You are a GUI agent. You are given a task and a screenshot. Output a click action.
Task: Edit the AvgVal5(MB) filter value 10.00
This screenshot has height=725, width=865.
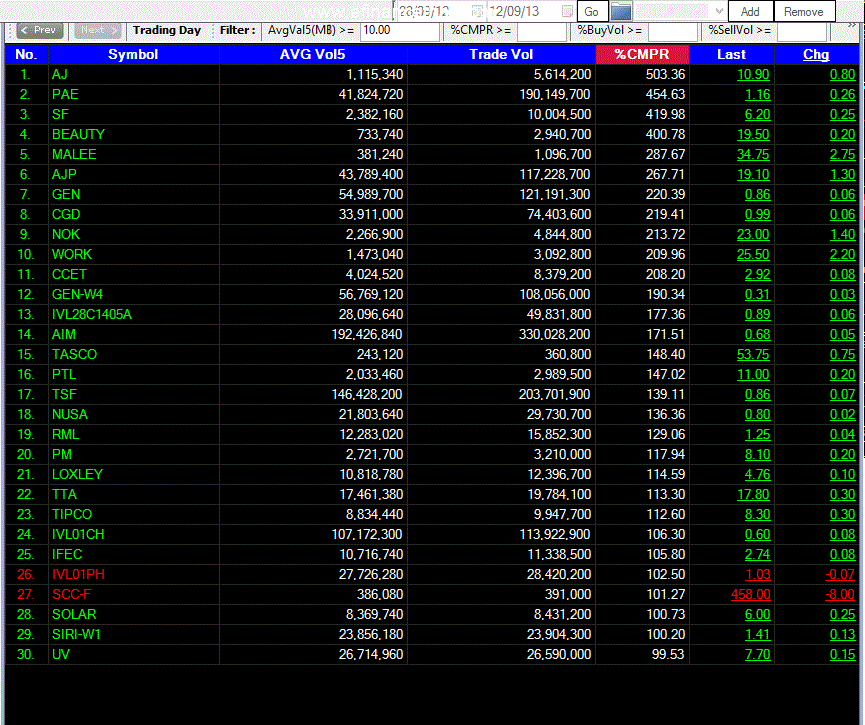[x=399, y=31]
